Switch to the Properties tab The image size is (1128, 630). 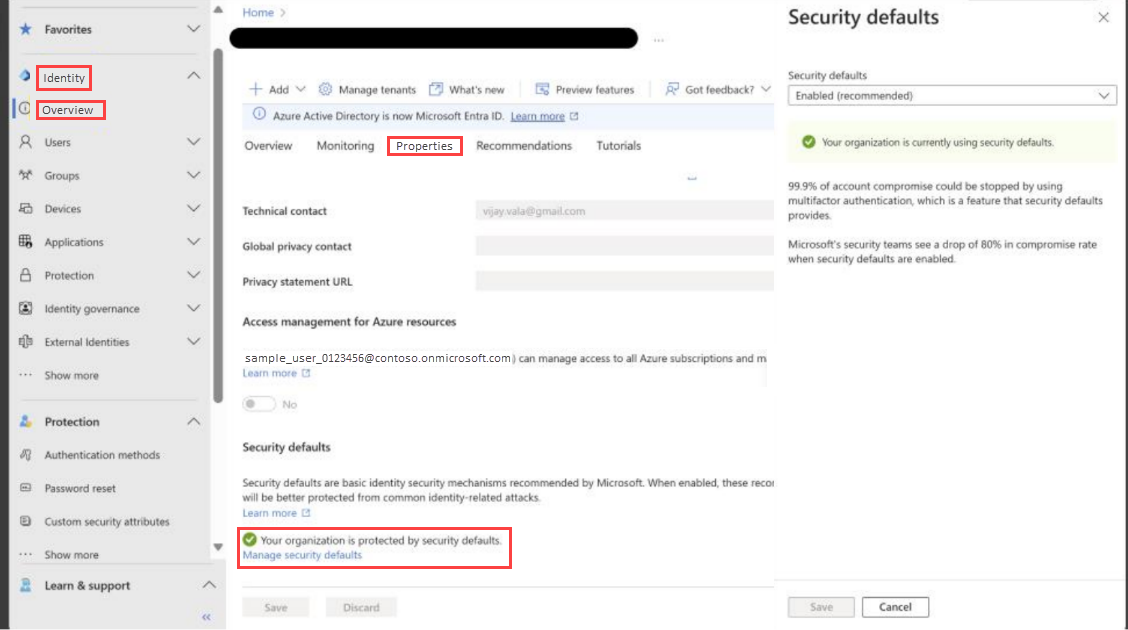(x=424, y=146)
